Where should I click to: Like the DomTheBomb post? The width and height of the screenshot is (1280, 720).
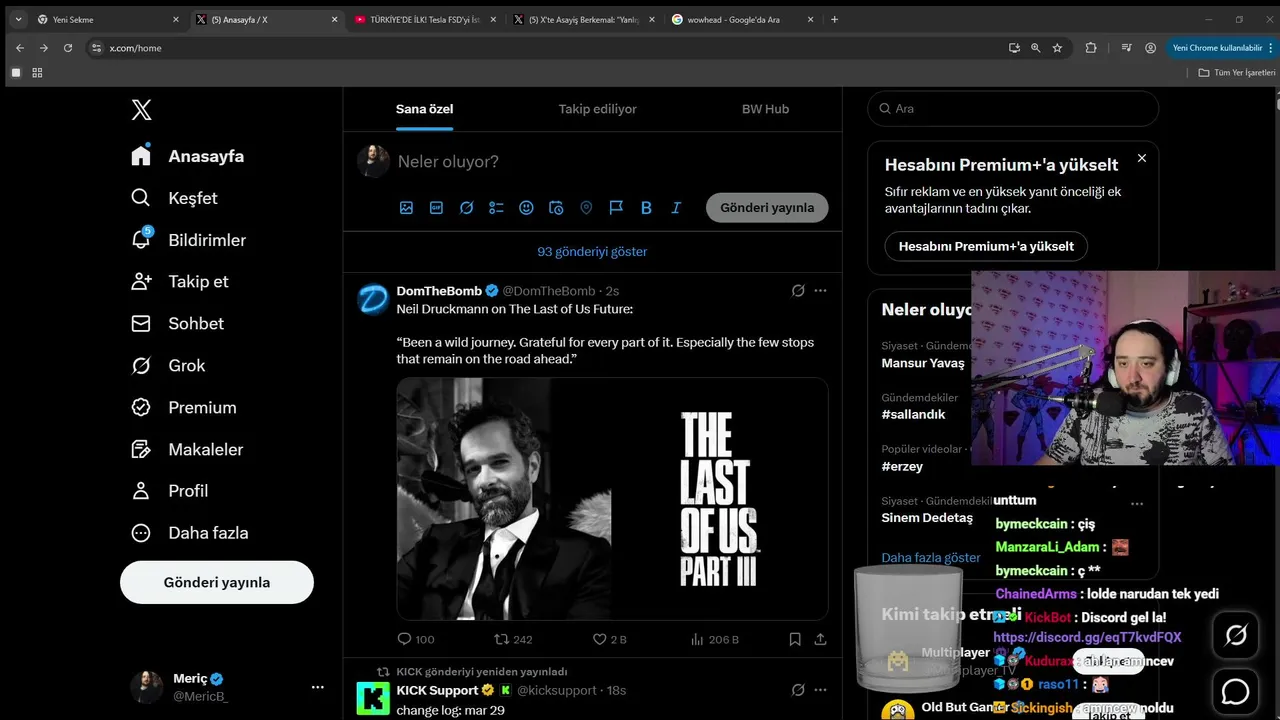click(609, 639)
